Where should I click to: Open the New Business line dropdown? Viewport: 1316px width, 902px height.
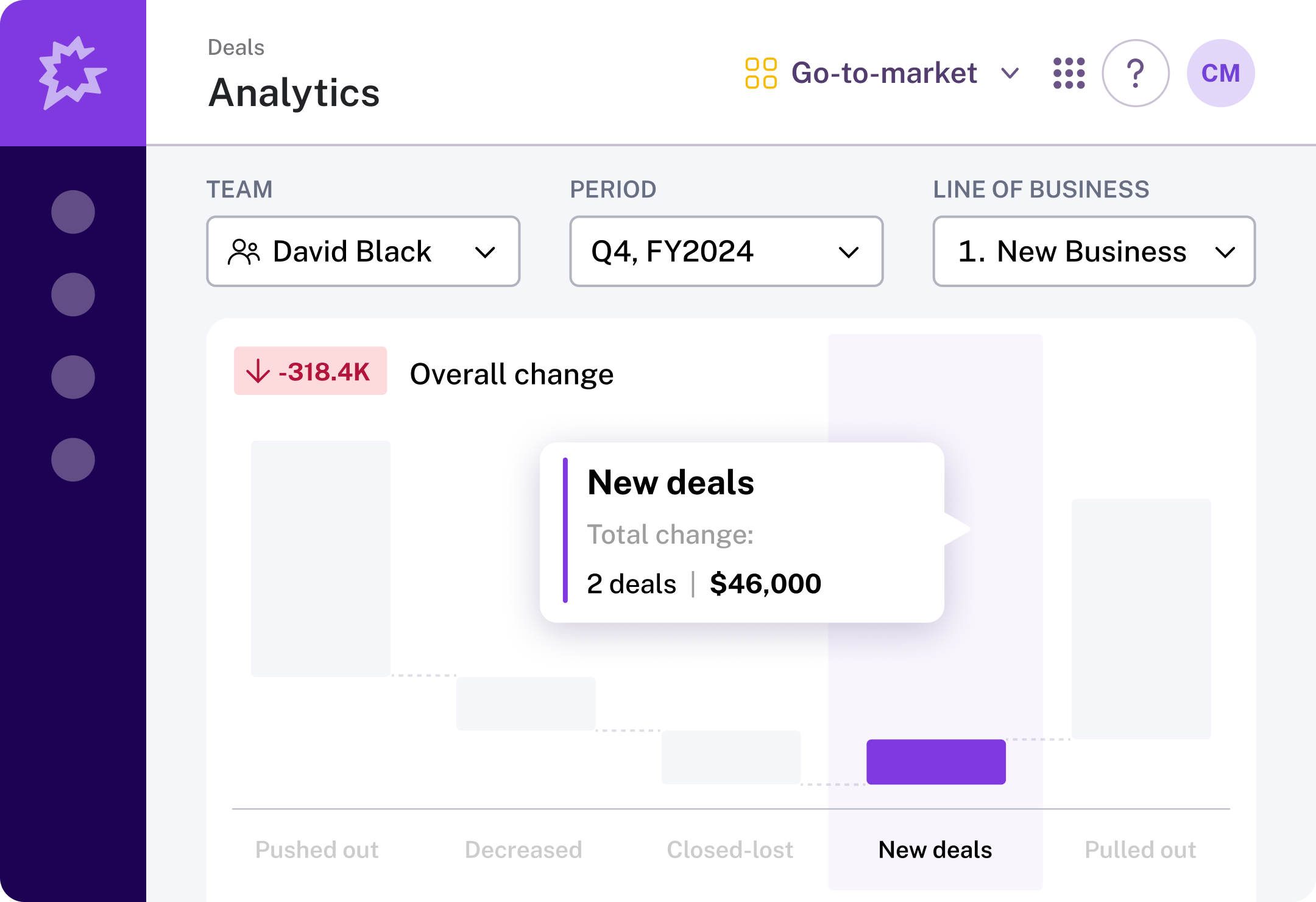tap(1094, 251)
